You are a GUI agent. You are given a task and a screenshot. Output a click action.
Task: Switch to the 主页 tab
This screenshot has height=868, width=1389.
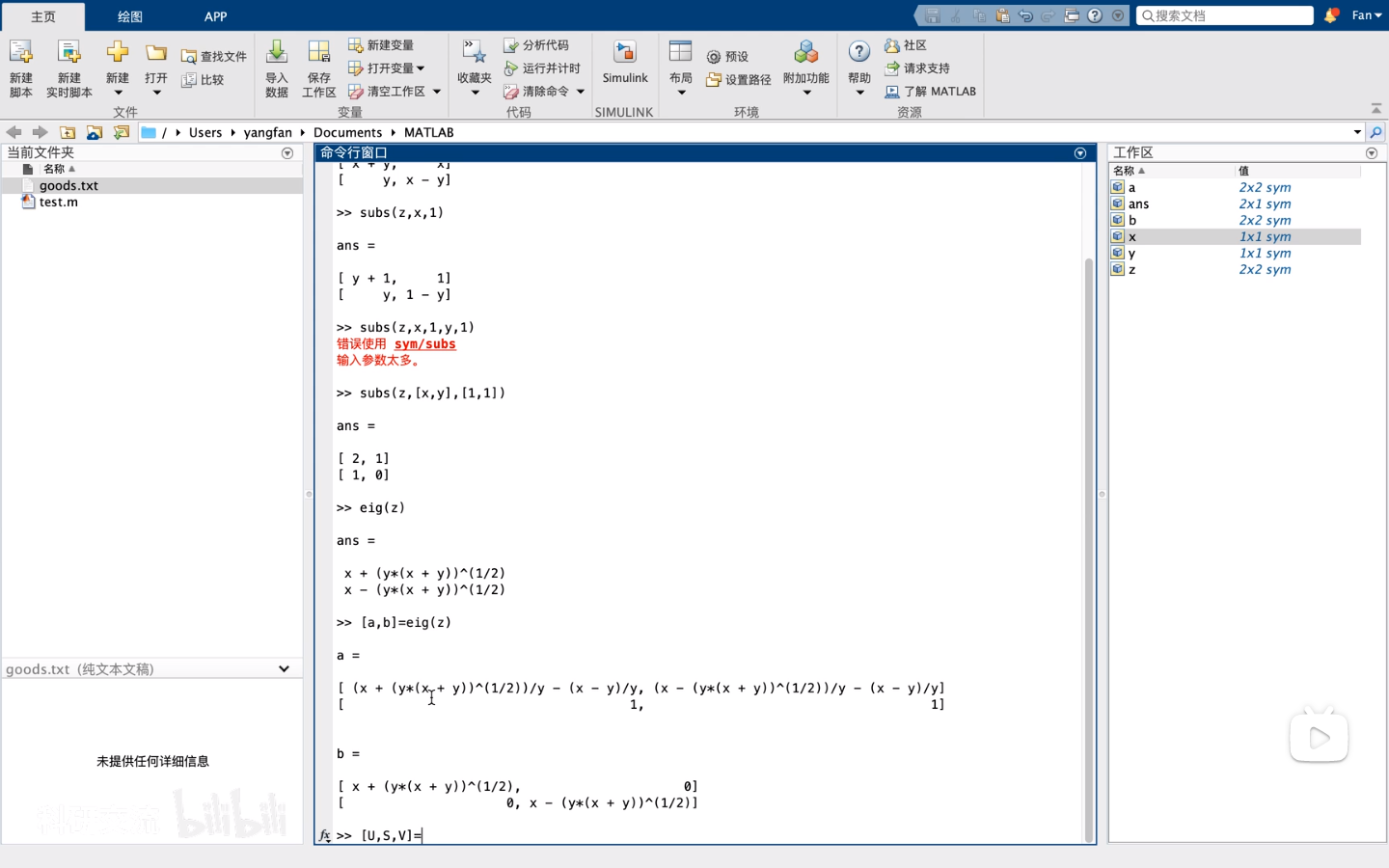pyautogui.click(x=43, y=16)
